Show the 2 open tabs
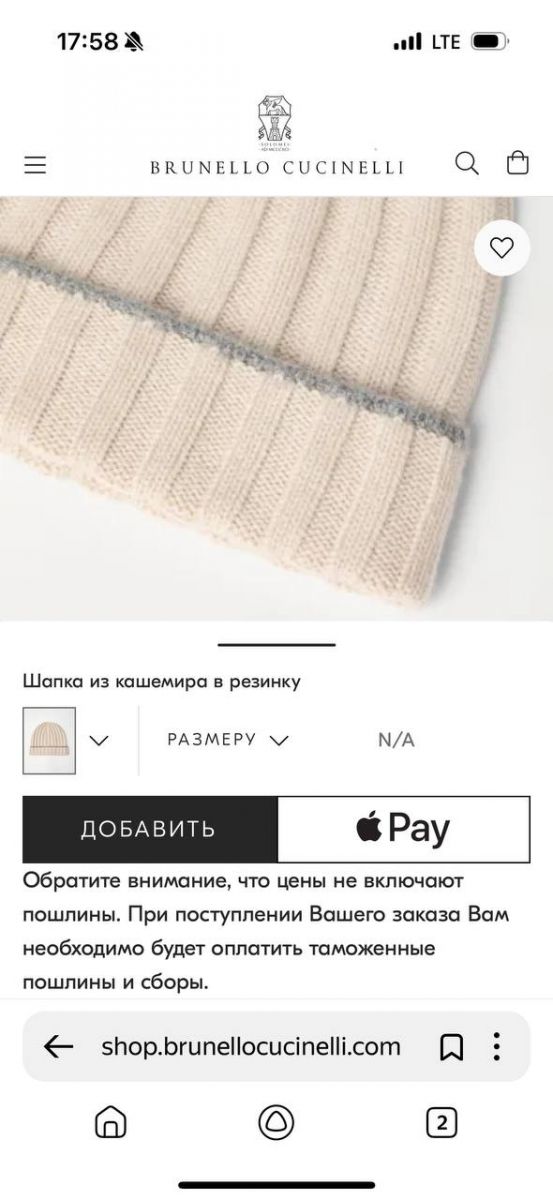The height and width of the screenshot is (1200, 553). pos(441,1122)
